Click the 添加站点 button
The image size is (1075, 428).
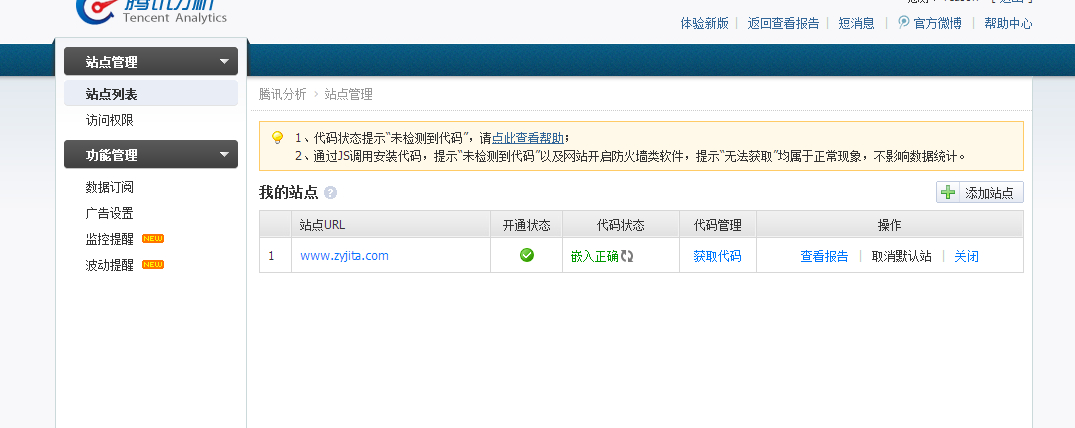click(980, 193)
